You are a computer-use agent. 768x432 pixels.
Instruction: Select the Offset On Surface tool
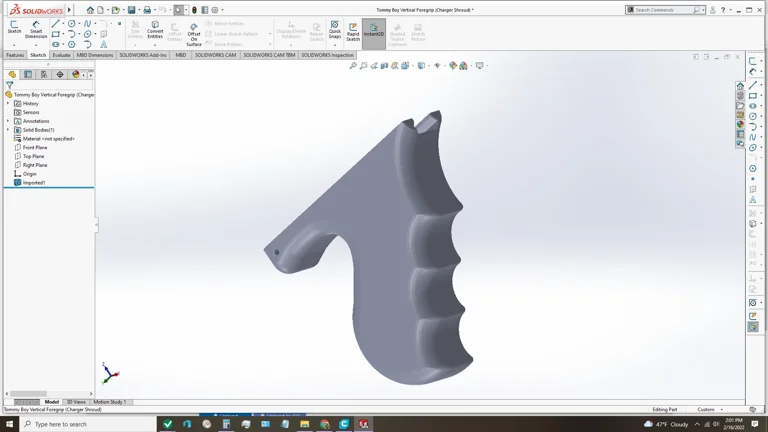194,34
